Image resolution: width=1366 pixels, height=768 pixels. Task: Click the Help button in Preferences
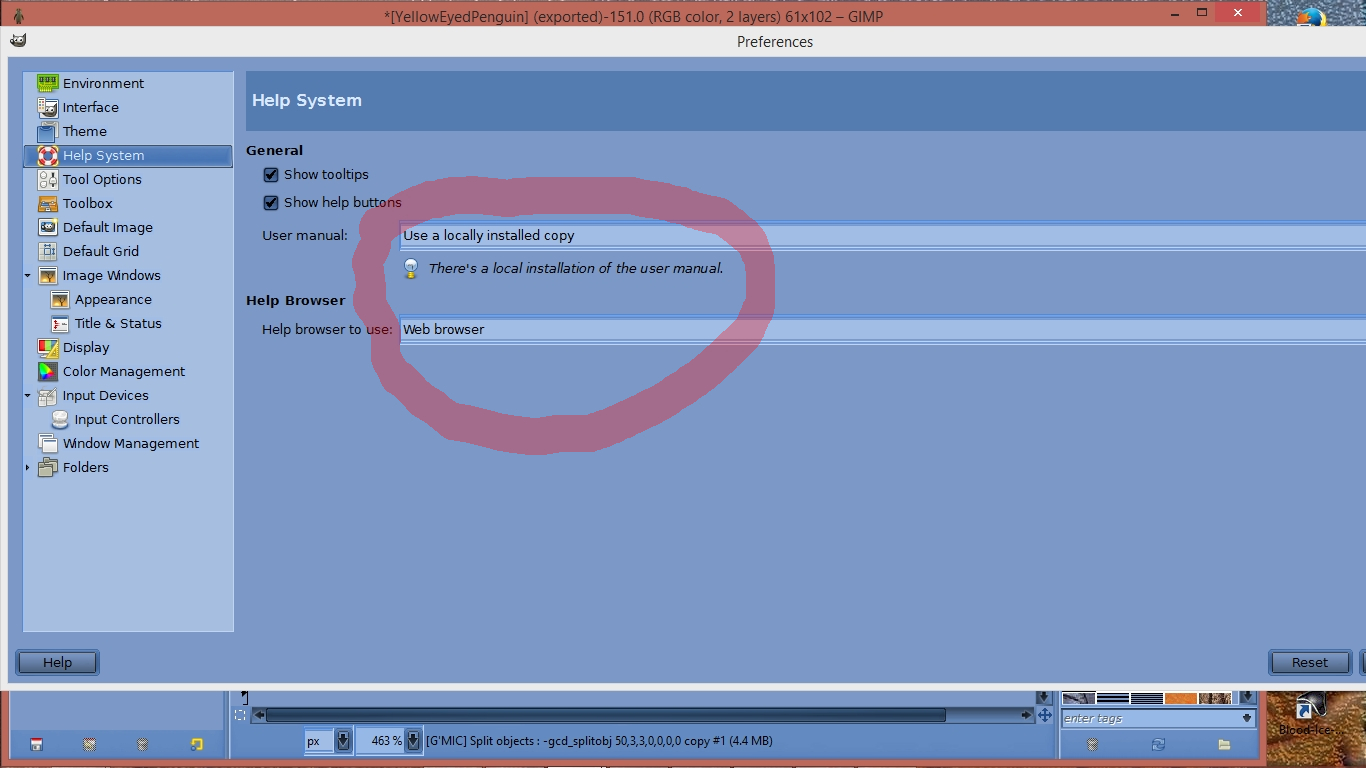point(57,662)
